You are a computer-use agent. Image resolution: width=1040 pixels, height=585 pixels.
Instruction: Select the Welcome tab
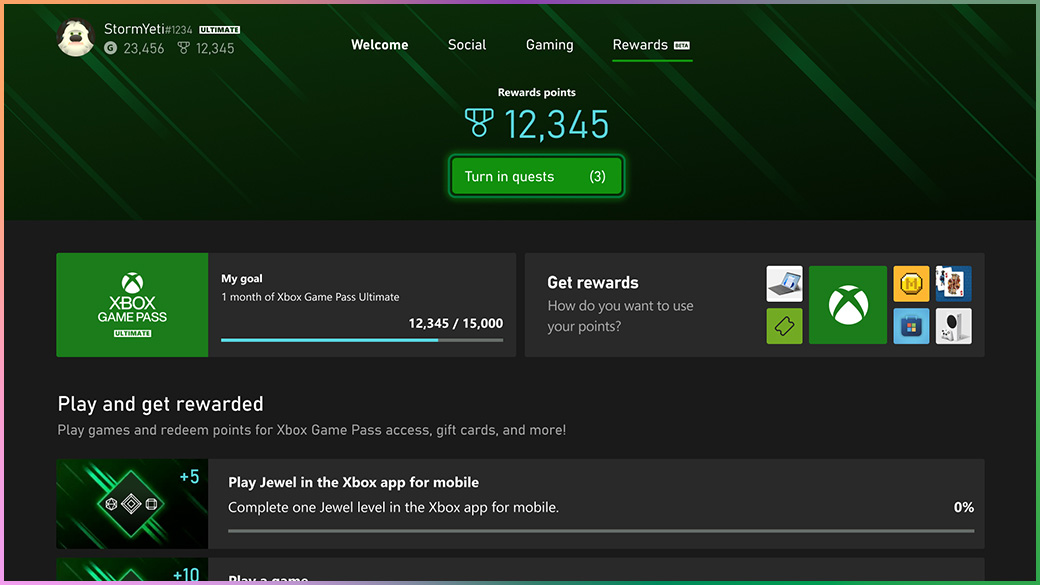379,45
